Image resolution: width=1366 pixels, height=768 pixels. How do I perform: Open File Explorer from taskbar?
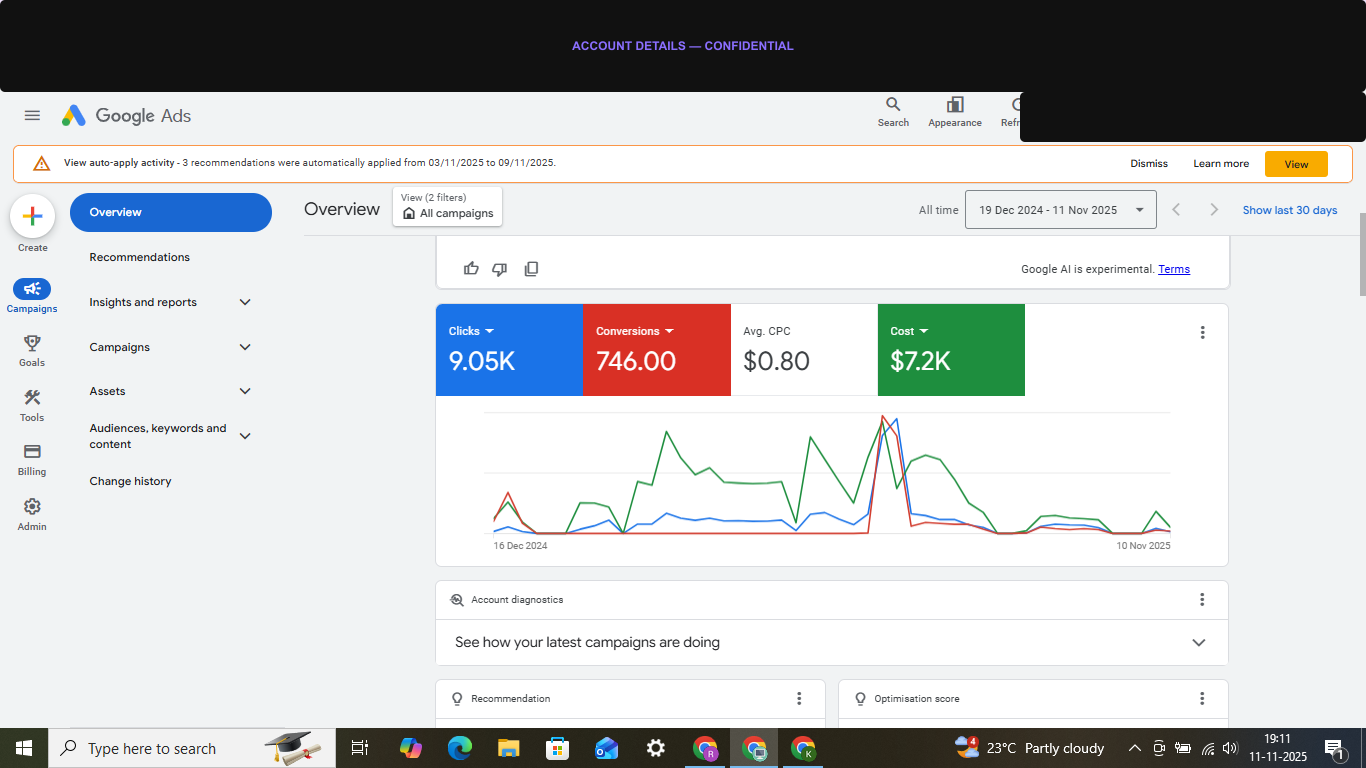[x=508, y=748]
